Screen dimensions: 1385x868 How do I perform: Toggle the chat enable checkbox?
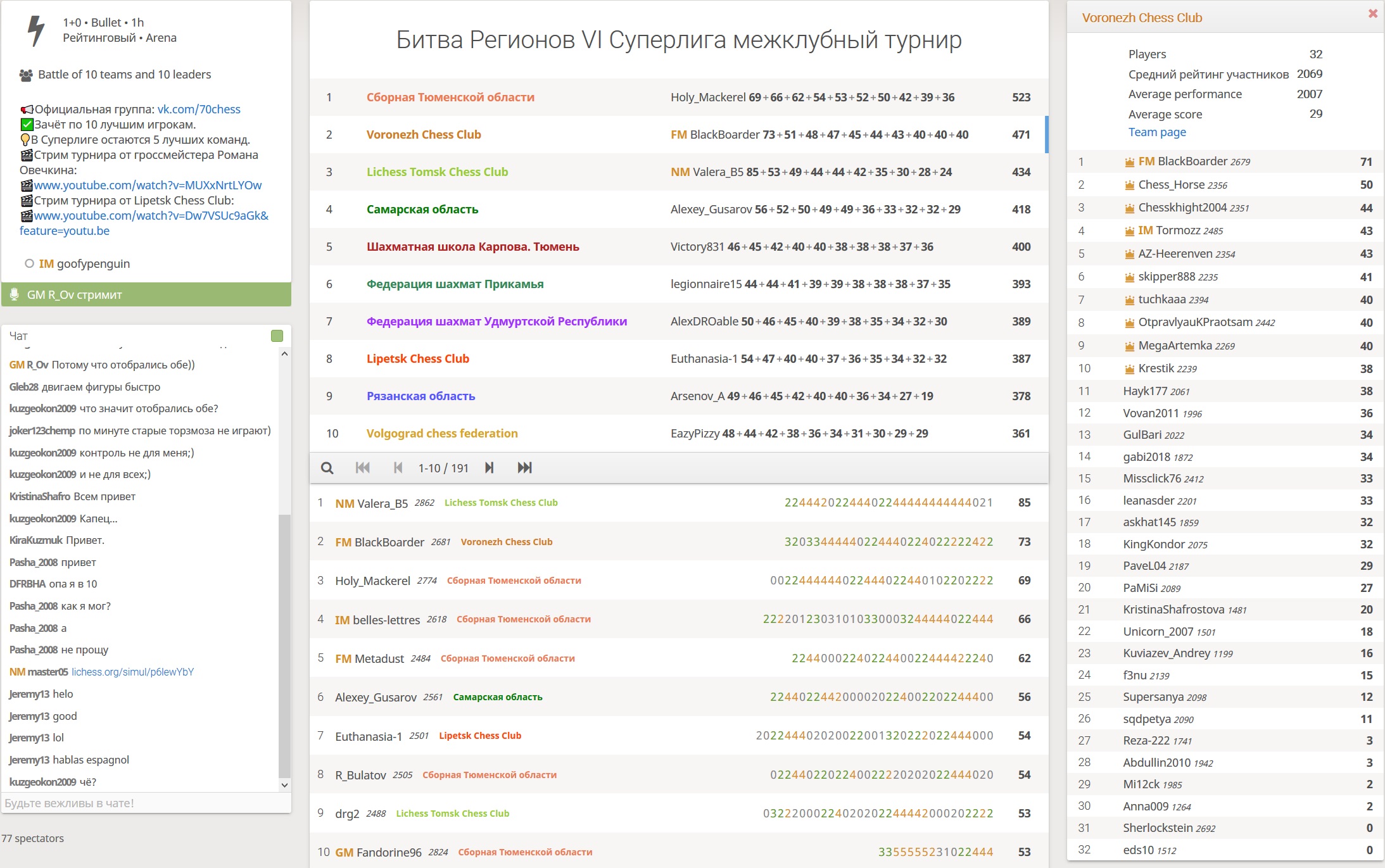point(277,336)
